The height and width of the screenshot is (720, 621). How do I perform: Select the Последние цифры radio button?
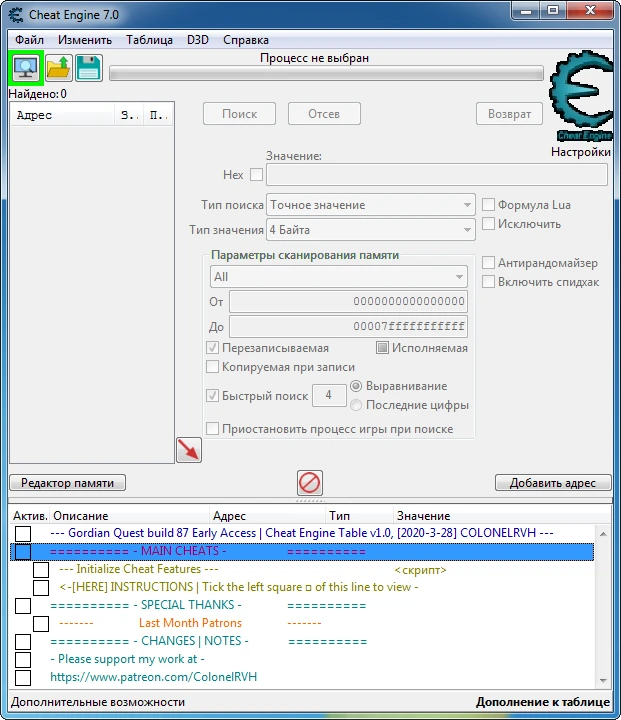[x=356, y=405]
